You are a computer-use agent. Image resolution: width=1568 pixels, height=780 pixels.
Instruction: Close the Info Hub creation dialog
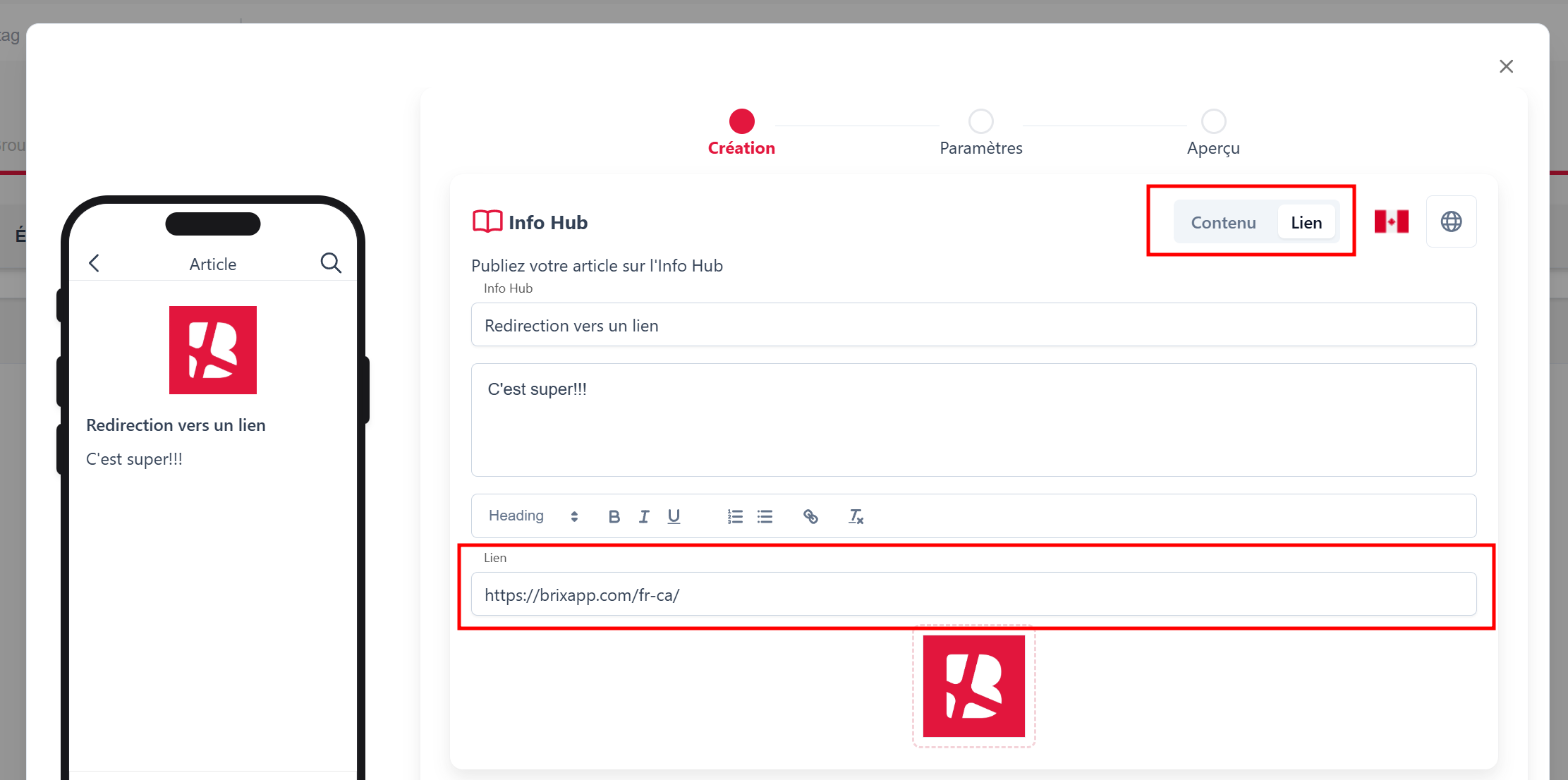[1506, 66]
